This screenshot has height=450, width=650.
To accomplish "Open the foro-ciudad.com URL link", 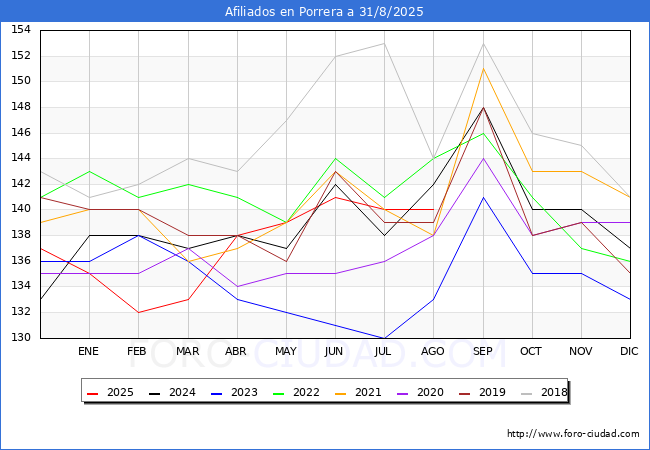I will tap(573, 434).
